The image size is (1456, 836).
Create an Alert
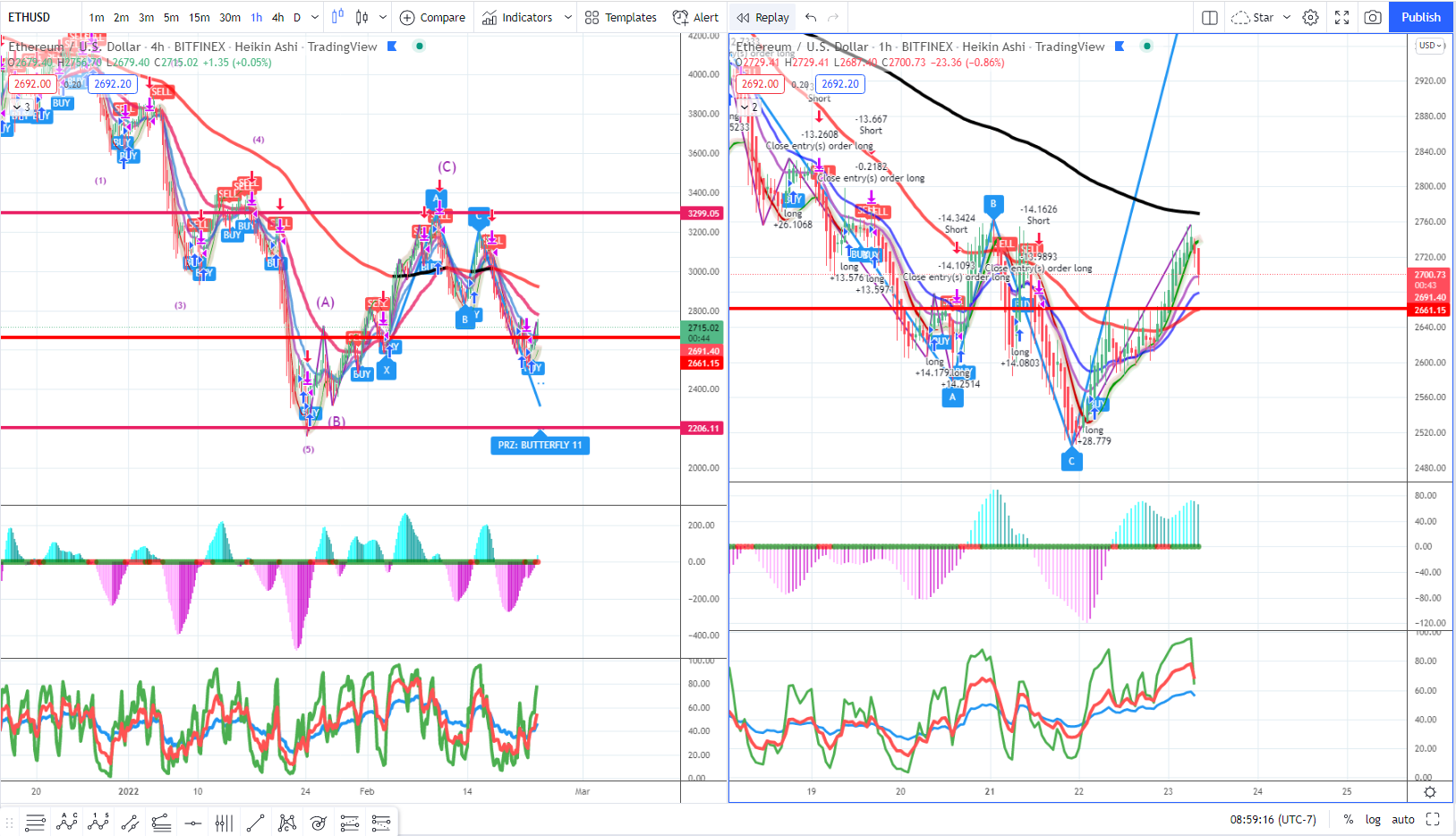point(695,17)
